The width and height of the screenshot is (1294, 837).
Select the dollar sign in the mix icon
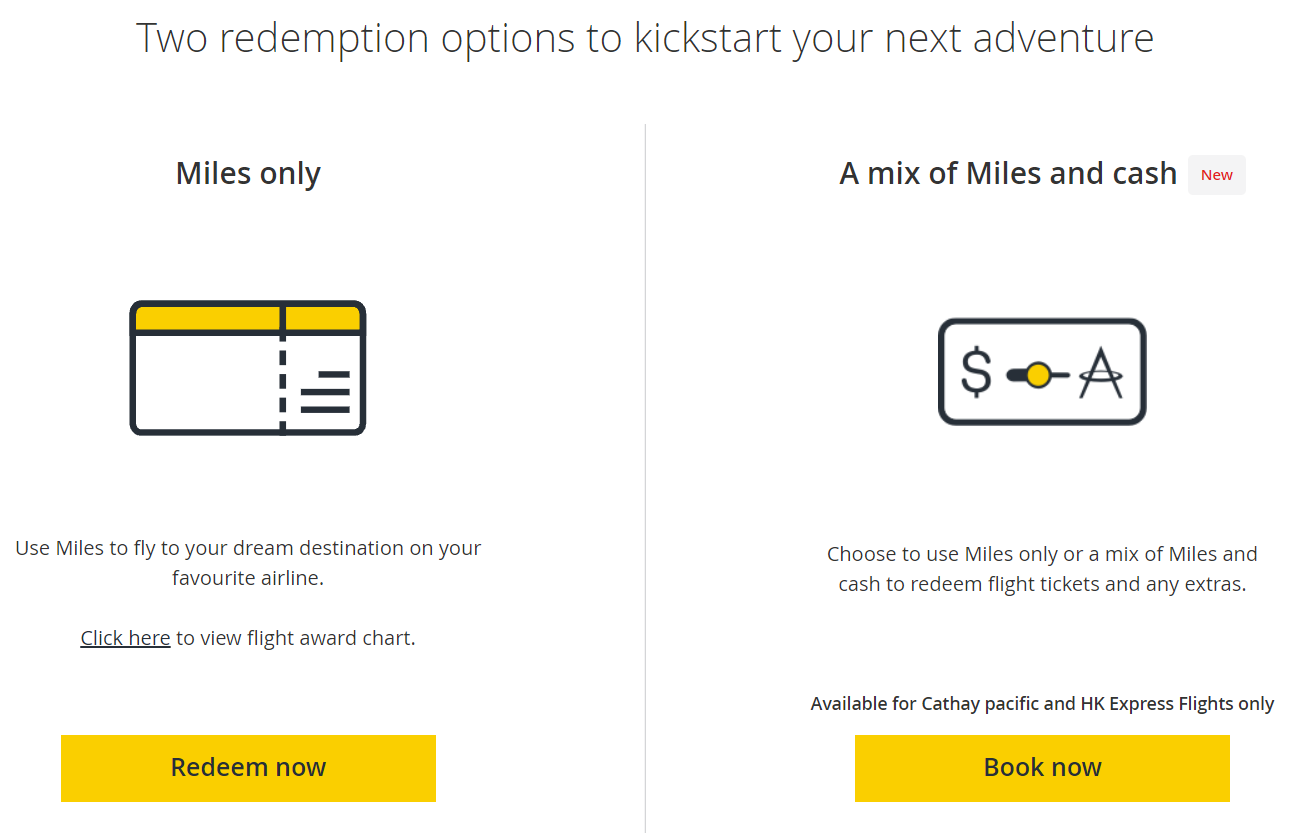[x=976, y=372]
